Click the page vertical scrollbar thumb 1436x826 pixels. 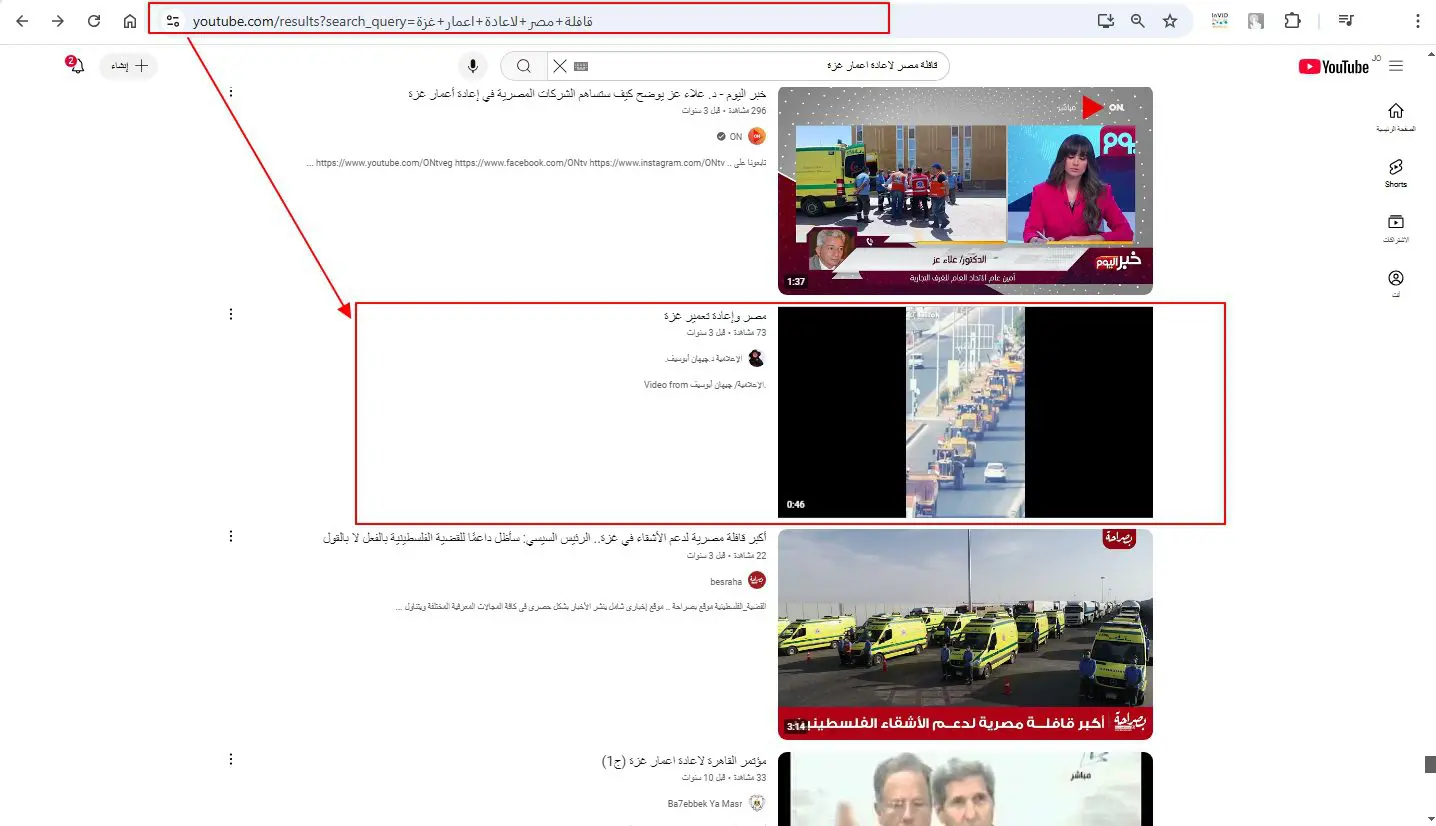[1430, 764]
